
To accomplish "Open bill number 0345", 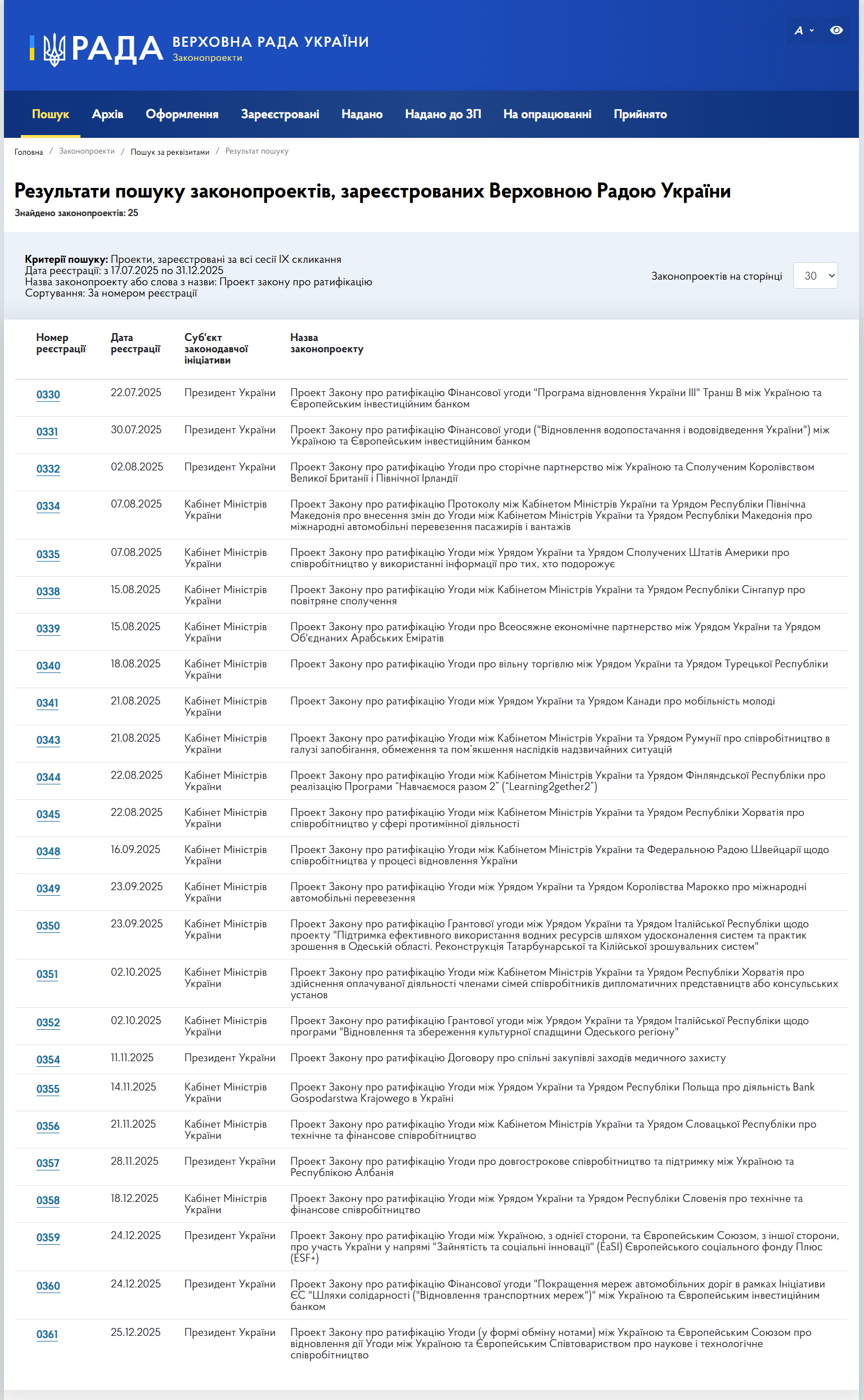I will pos(48,815).
